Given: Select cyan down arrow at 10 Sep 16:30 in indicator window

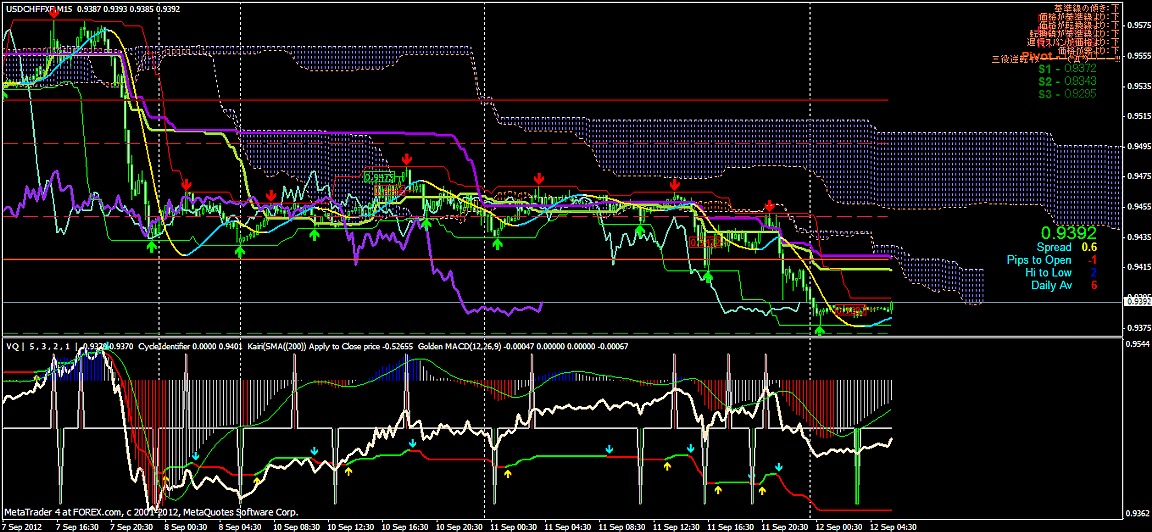Looking at the screenshot, I should point(412,444).
